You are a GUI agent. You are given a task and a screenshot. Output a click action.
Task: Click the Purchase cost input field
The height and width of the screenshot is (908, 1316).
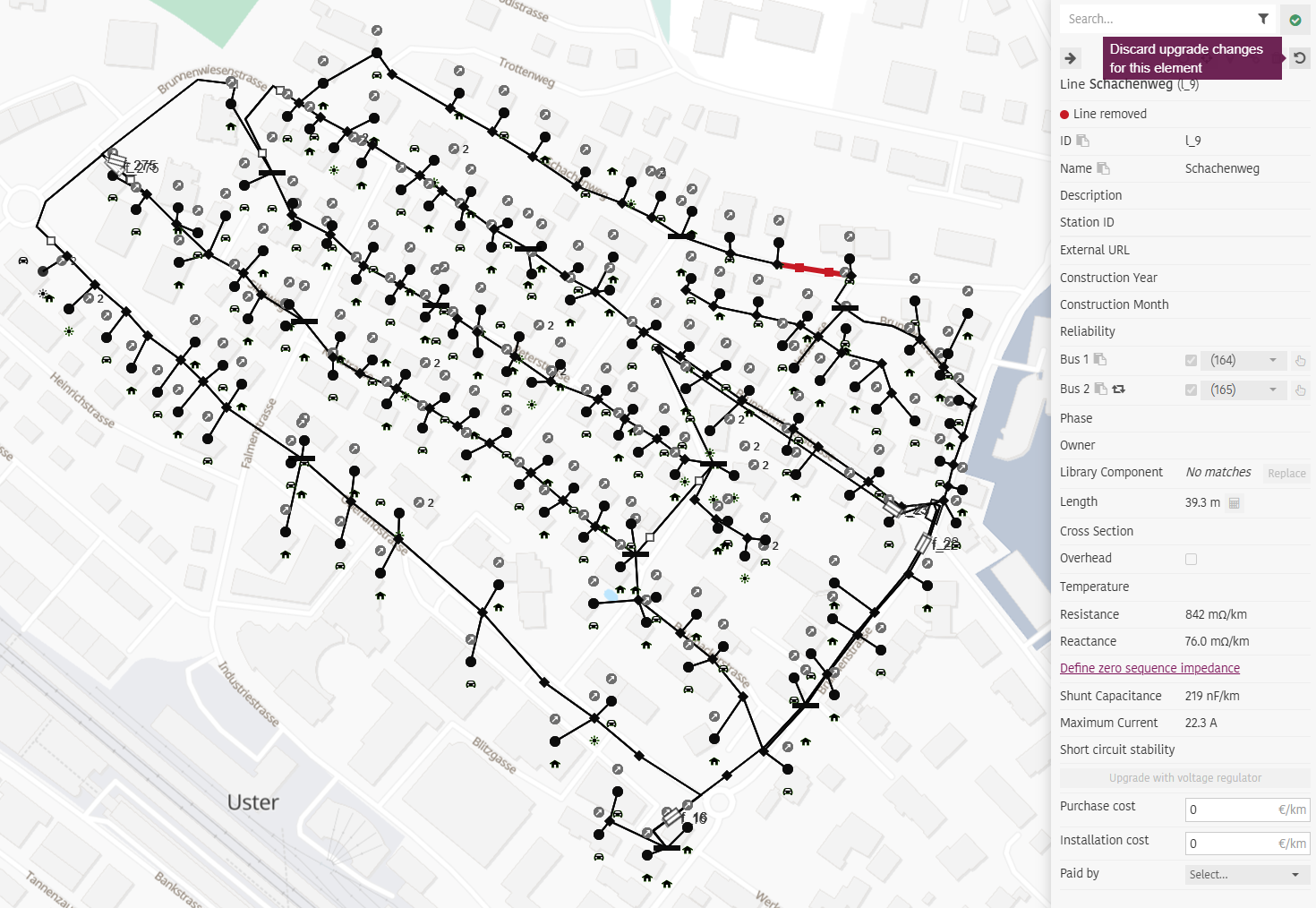pos(1247,809)
